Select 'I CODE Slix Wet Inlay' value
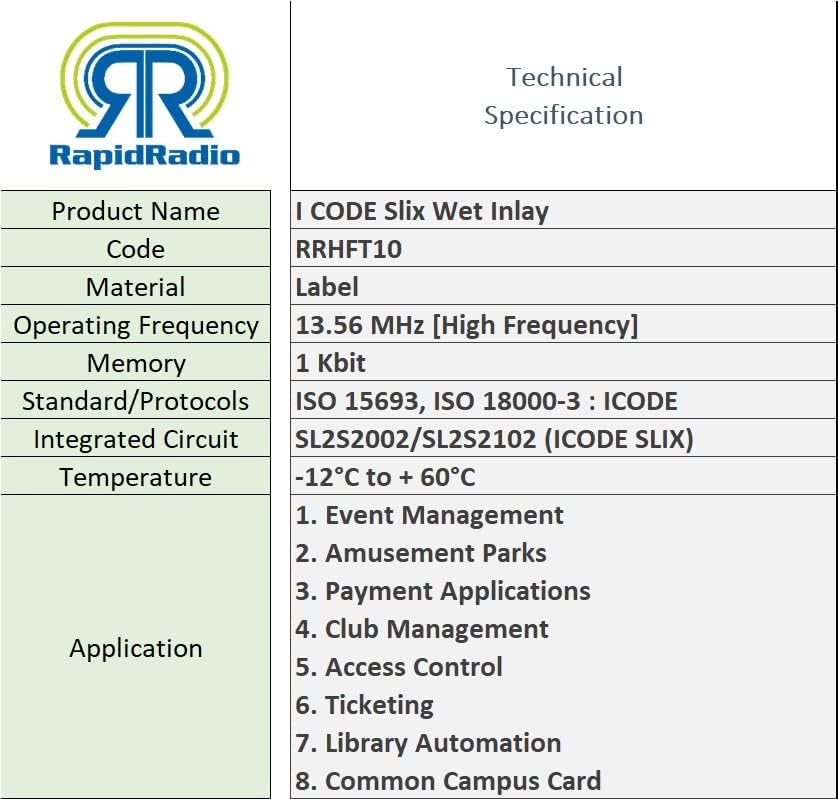838x799 pixels. point(422,211)
